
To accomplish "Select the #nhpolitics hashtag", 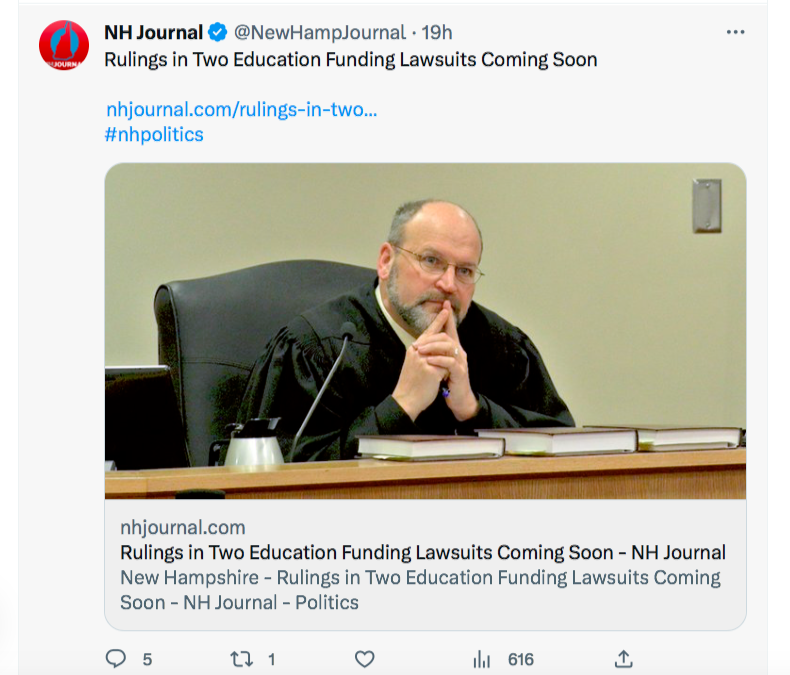I will (154, 134).
